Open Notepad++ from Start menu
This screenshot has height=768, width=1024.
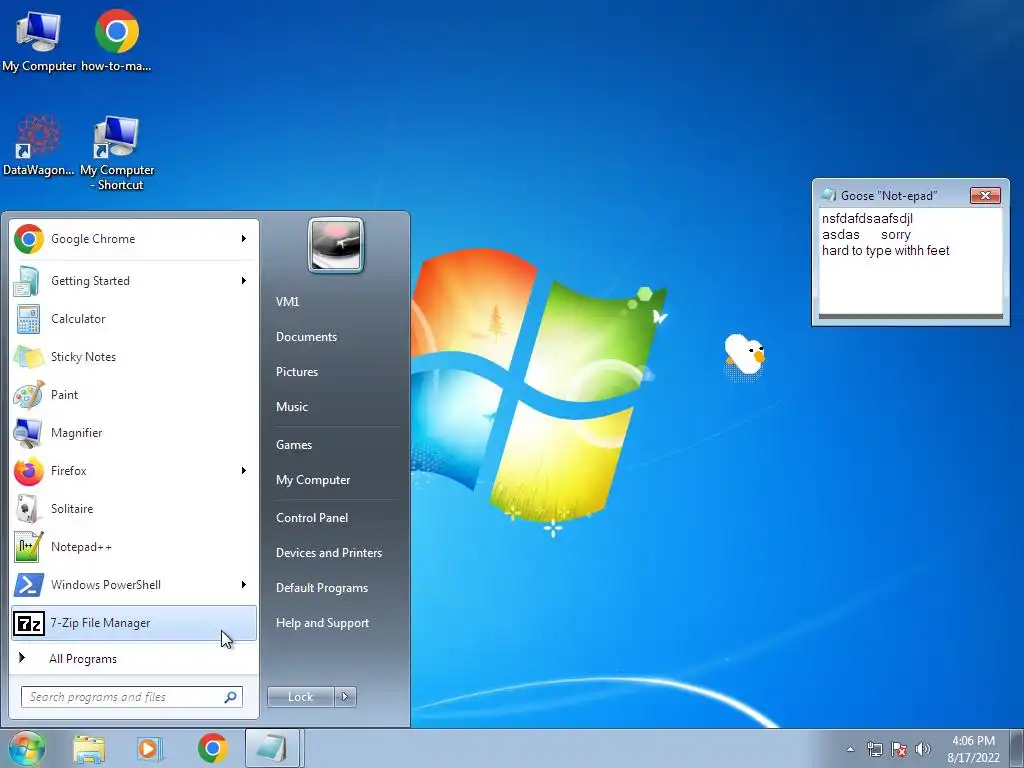(x=134, y=547)
